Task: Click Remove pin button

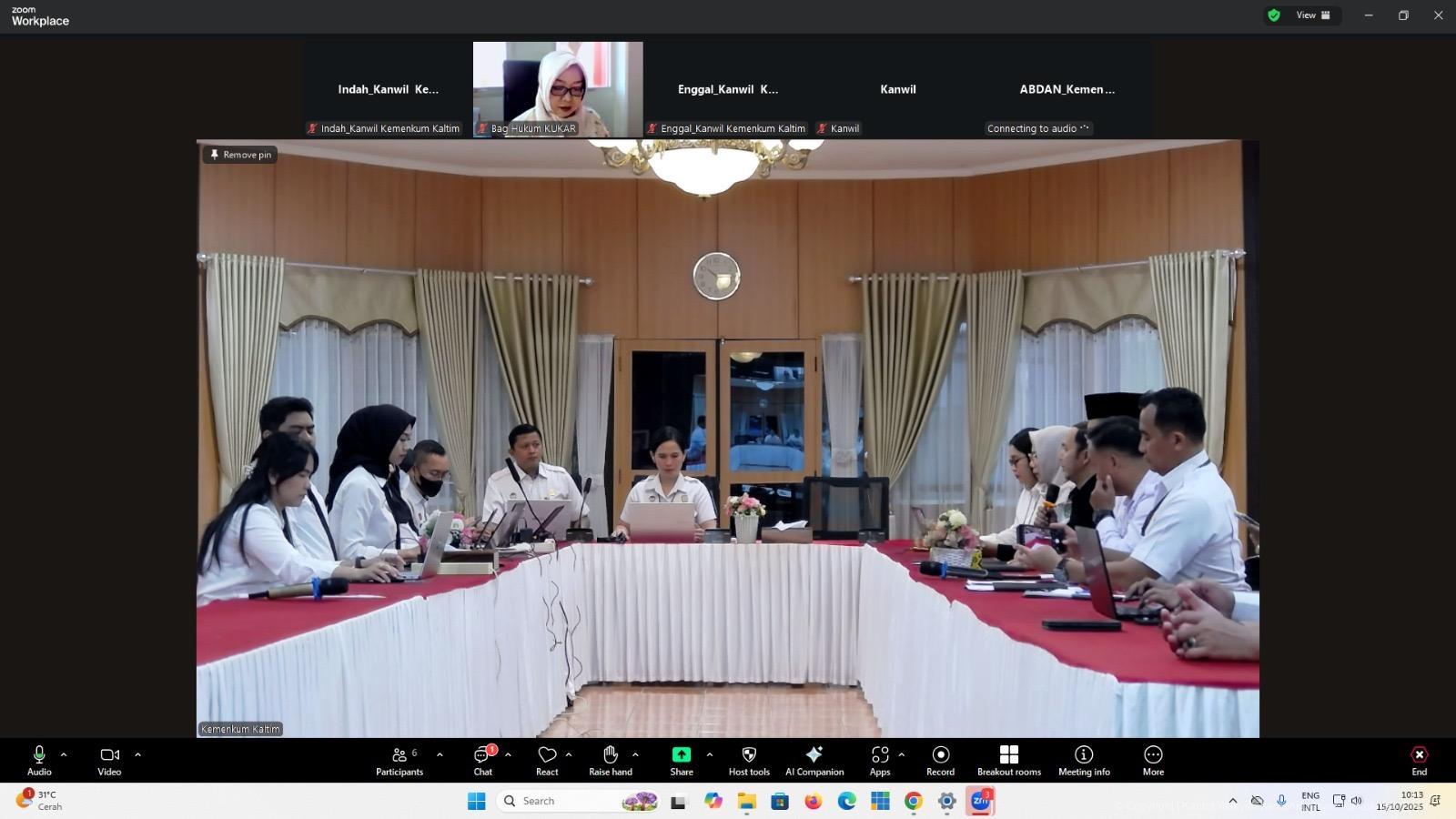Action: pyautogui.click(x=240, y=155)
